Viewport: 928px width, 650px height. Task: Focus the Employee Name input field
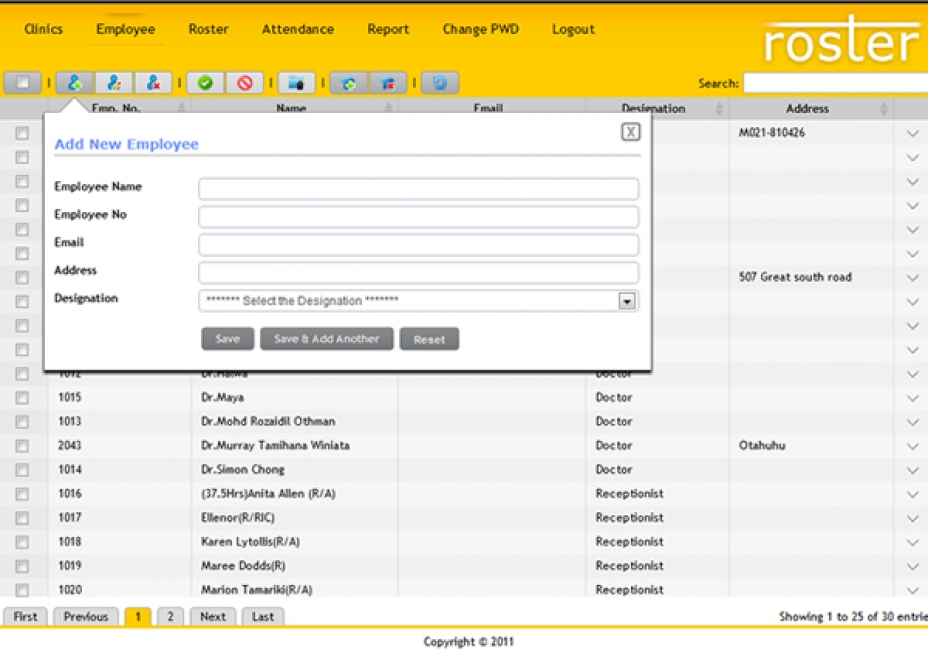(418, 189)
